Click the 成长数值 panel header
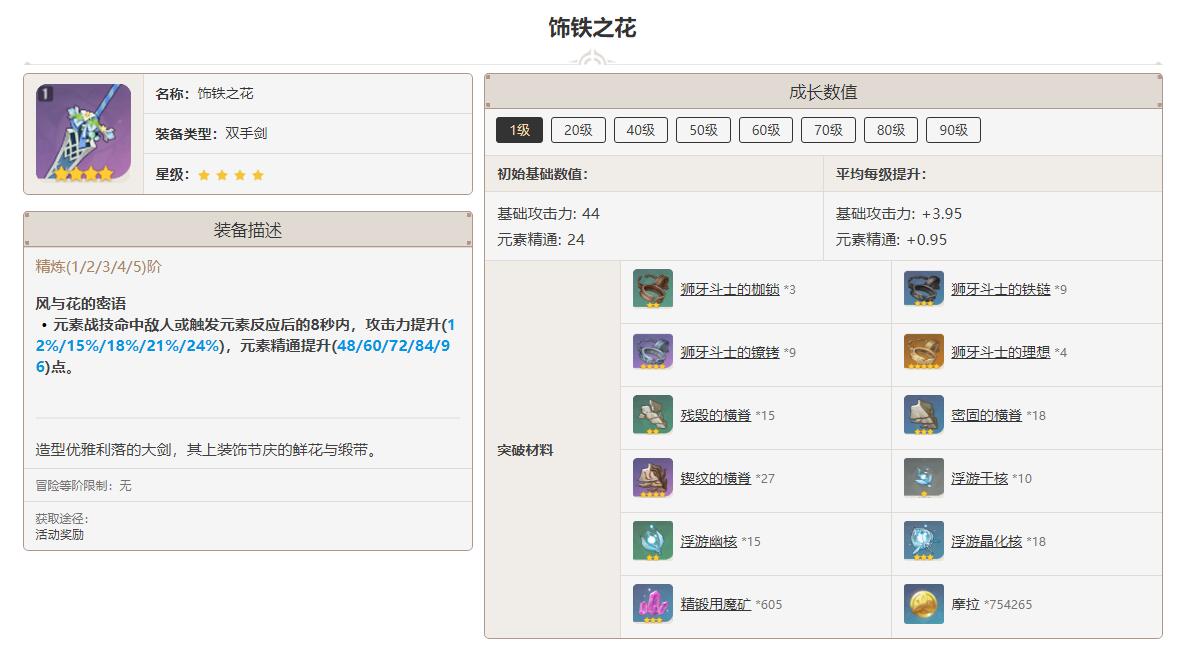The height and width of the screenshot is (648, 1183). 823,92
